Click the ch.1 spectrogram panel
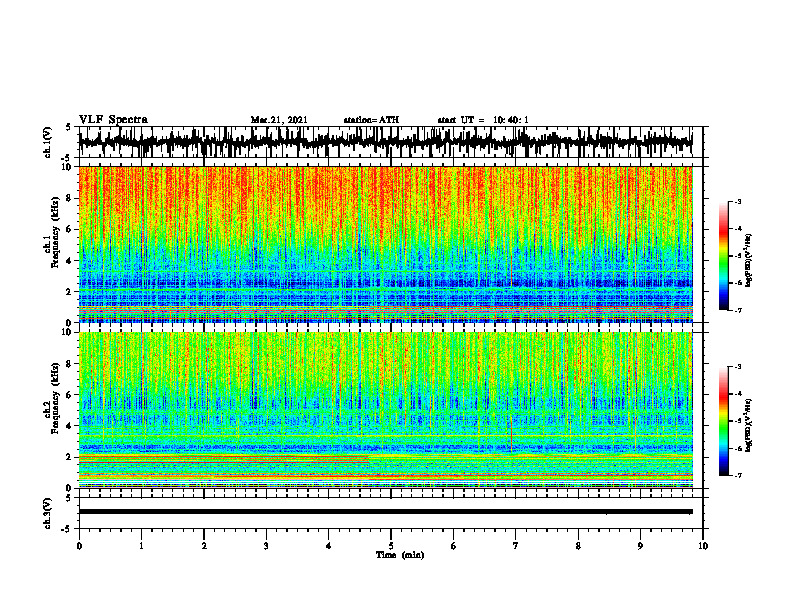The height and width of the screenshot is (612, 792). pyautogui.click(x=386, y=244)
